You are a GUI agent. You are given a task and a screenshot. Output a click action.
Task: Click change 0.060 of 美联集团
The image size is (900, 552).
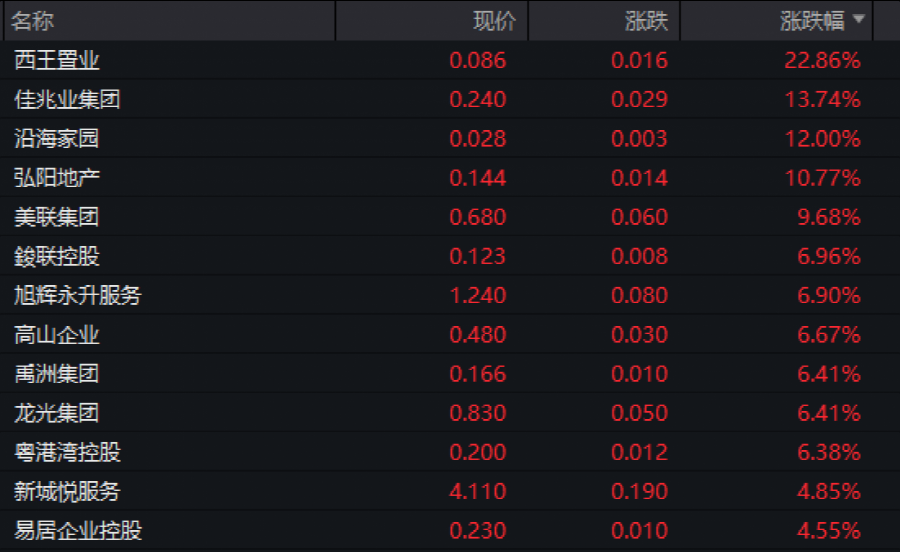point(639,217)
